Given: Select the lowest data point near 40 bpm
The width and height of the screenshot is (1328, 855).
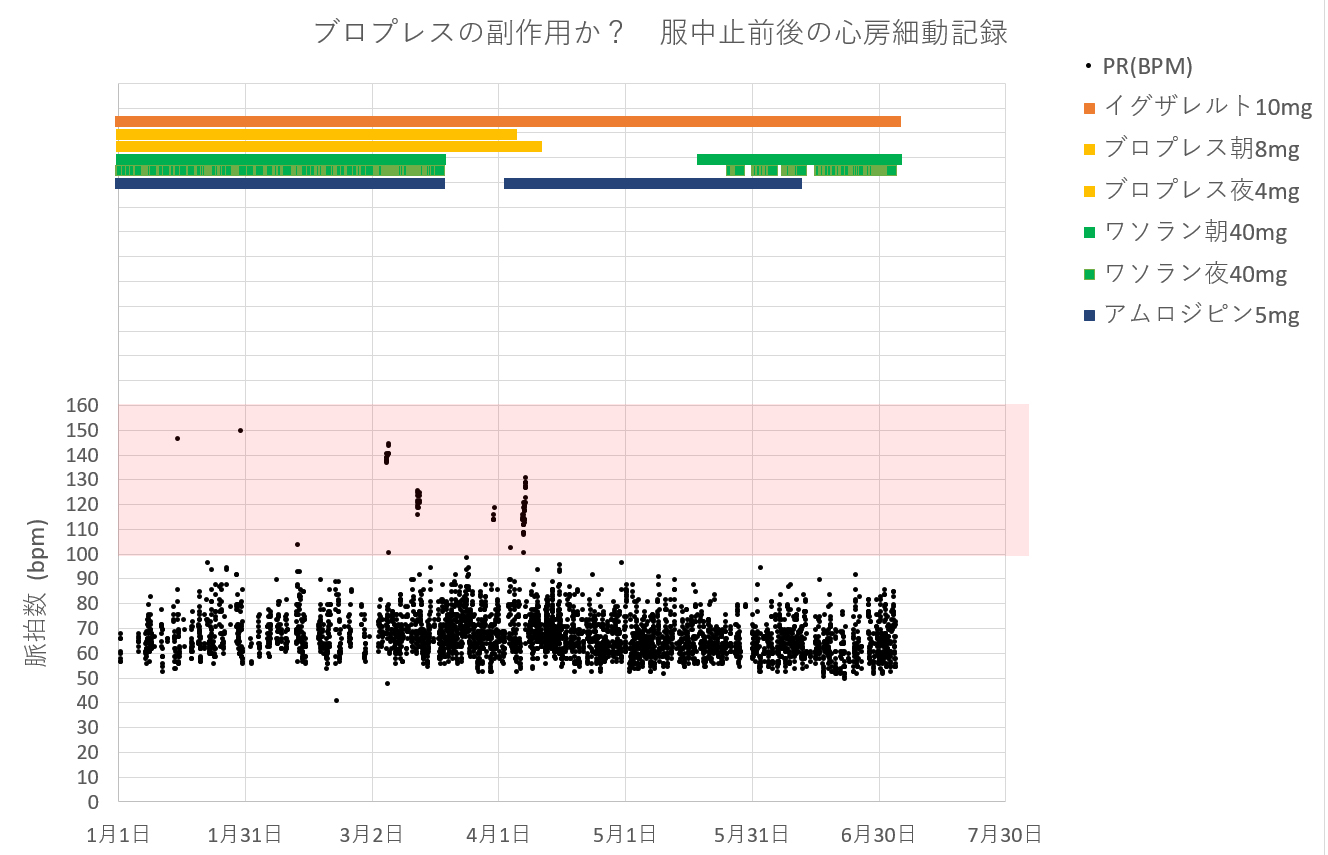Looking at the screenshot, I should 336,700.
